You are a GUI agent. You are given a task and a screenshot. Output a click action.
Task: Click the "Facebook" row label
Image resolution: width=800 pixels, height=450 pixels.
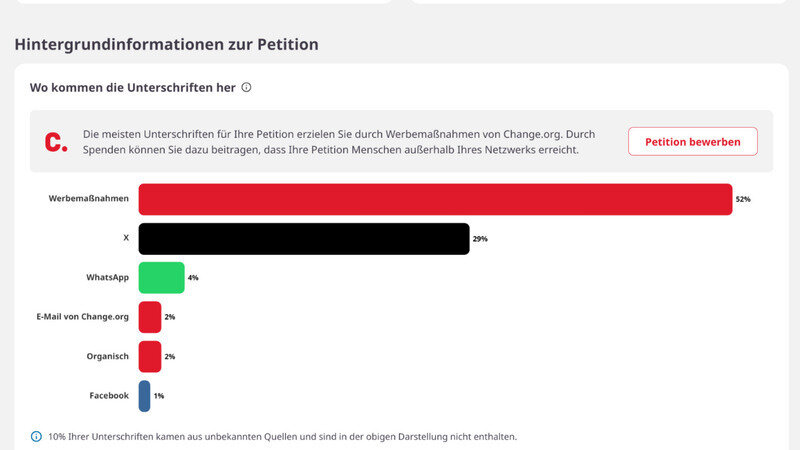coord(109,396)
